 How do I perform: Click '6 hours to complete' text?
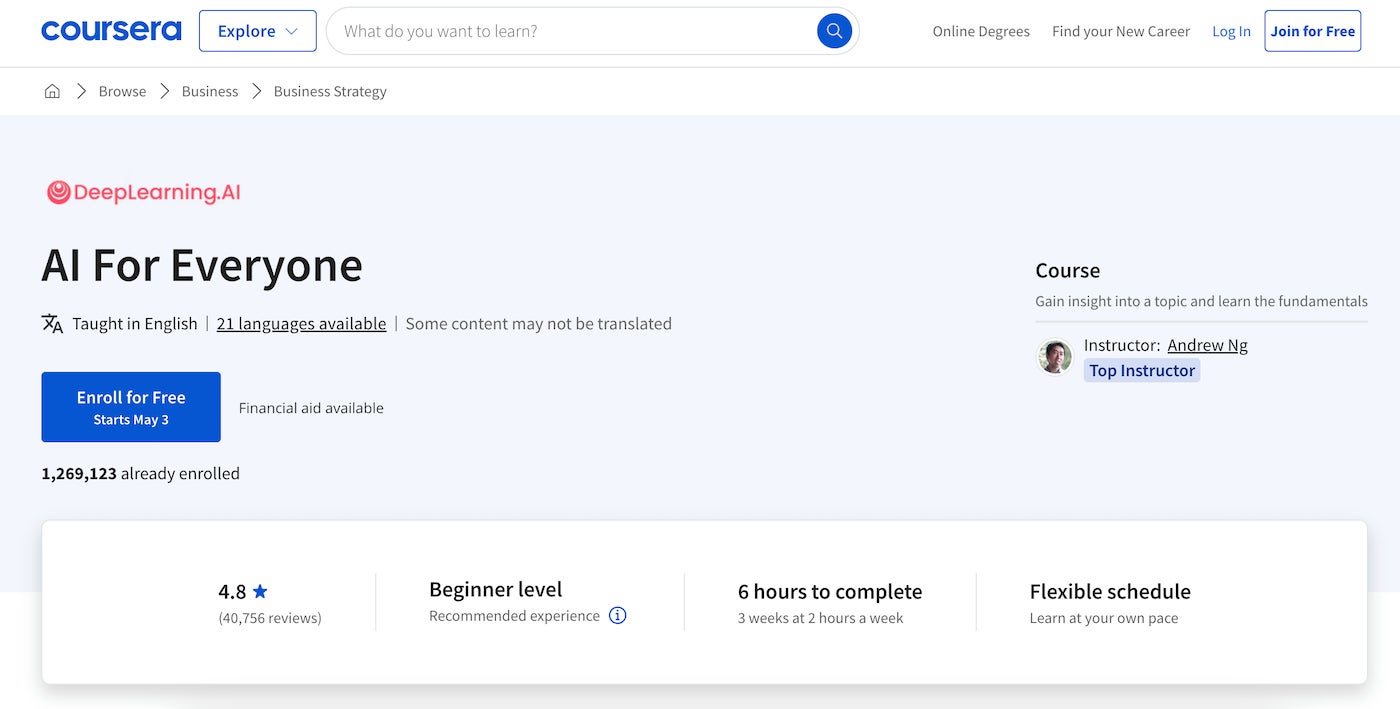pos(830,591)
